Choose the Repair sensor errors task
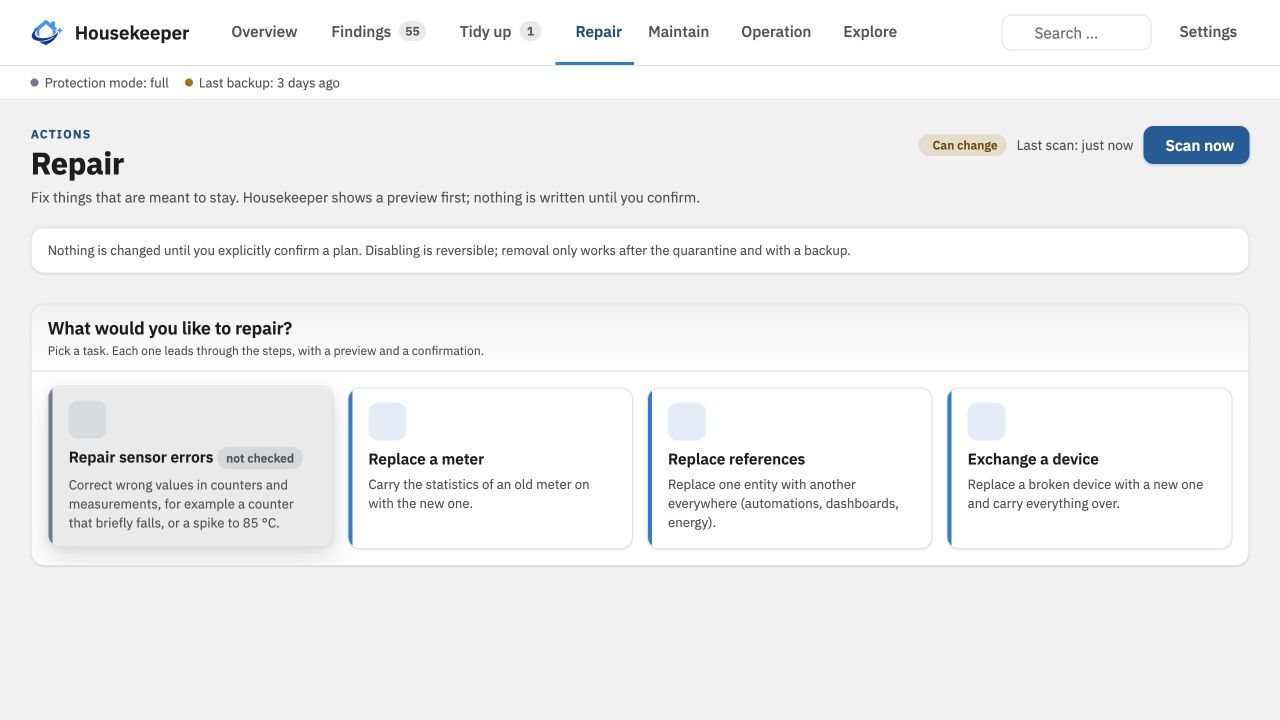 [191, 467]
